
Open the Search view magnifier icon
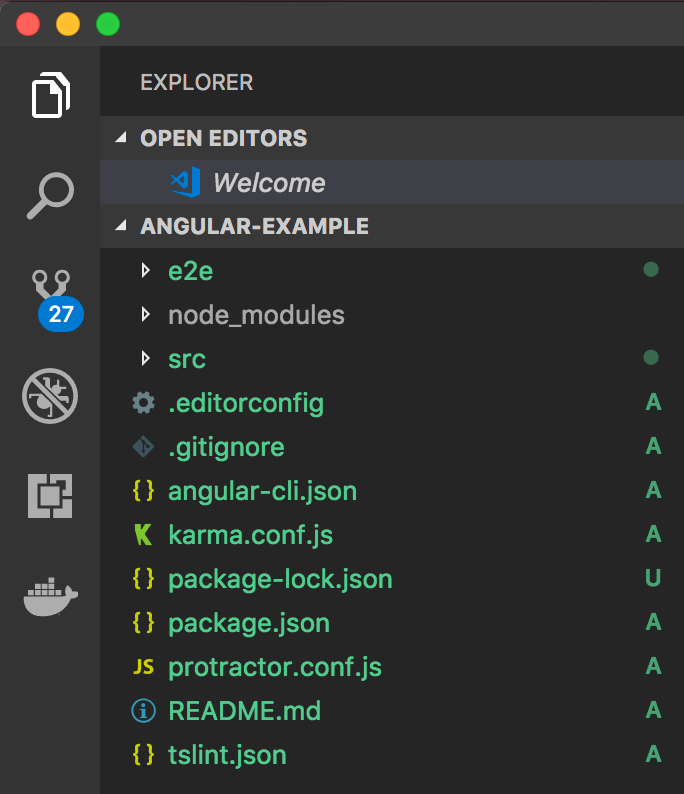click(x=51, y=195)
